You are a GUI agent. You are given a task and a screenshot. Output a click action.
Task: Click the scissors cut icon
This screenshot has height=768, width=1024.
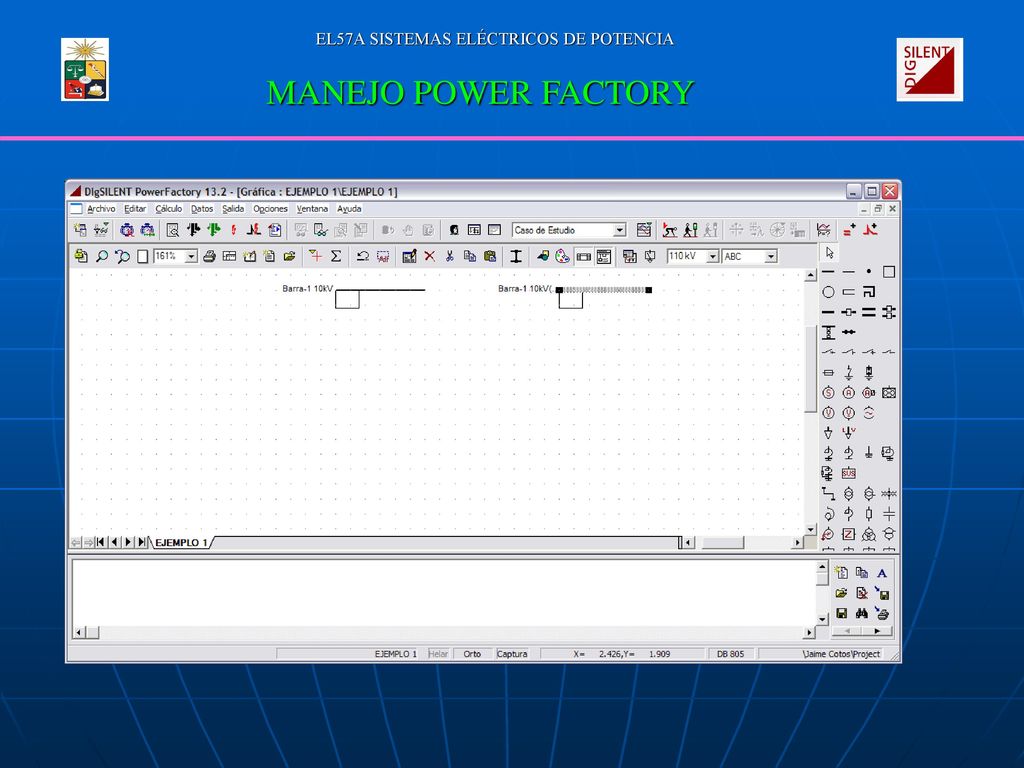pyautogui.click(x=449, y=257)
